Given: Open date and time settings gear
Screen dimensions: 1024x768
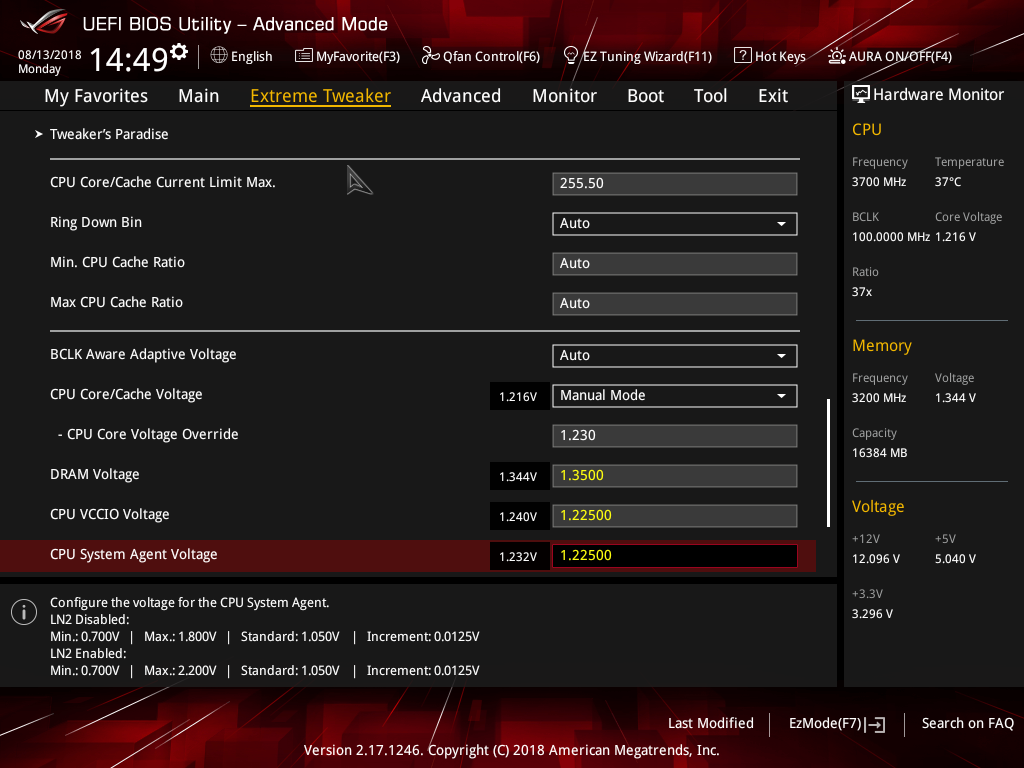Looking at the screenshot, I should coord(179,51).
